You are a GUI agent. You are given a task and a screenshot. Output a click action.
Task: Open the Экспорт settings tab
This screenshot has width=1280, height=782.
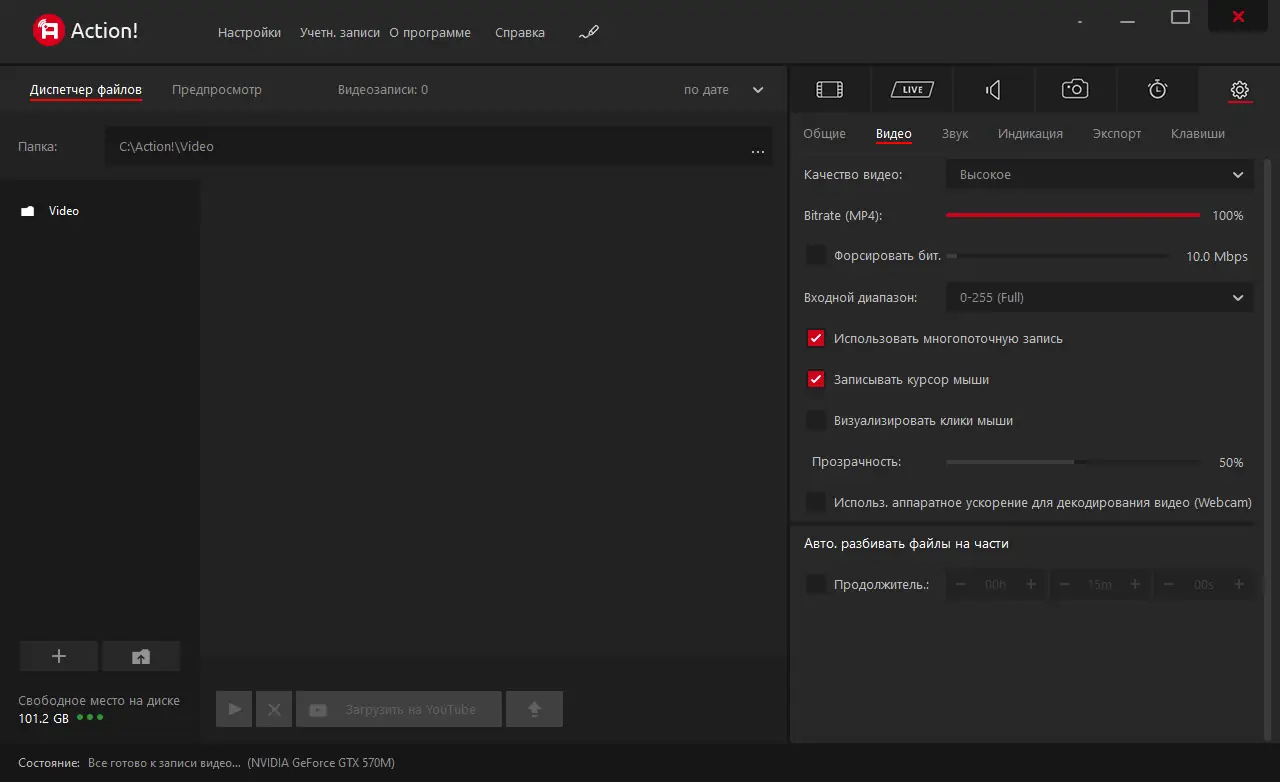1117,134
